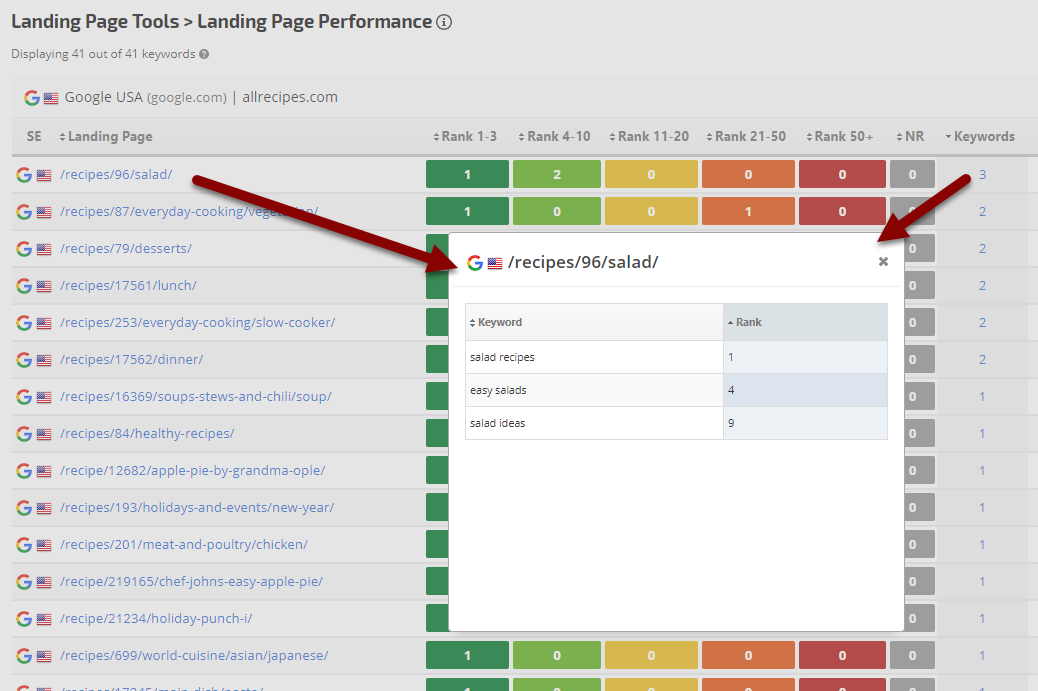This screenshot has height=691, width=1038.
Task: Click the US flag icon in popup header
Action: (x=495, y=263)
